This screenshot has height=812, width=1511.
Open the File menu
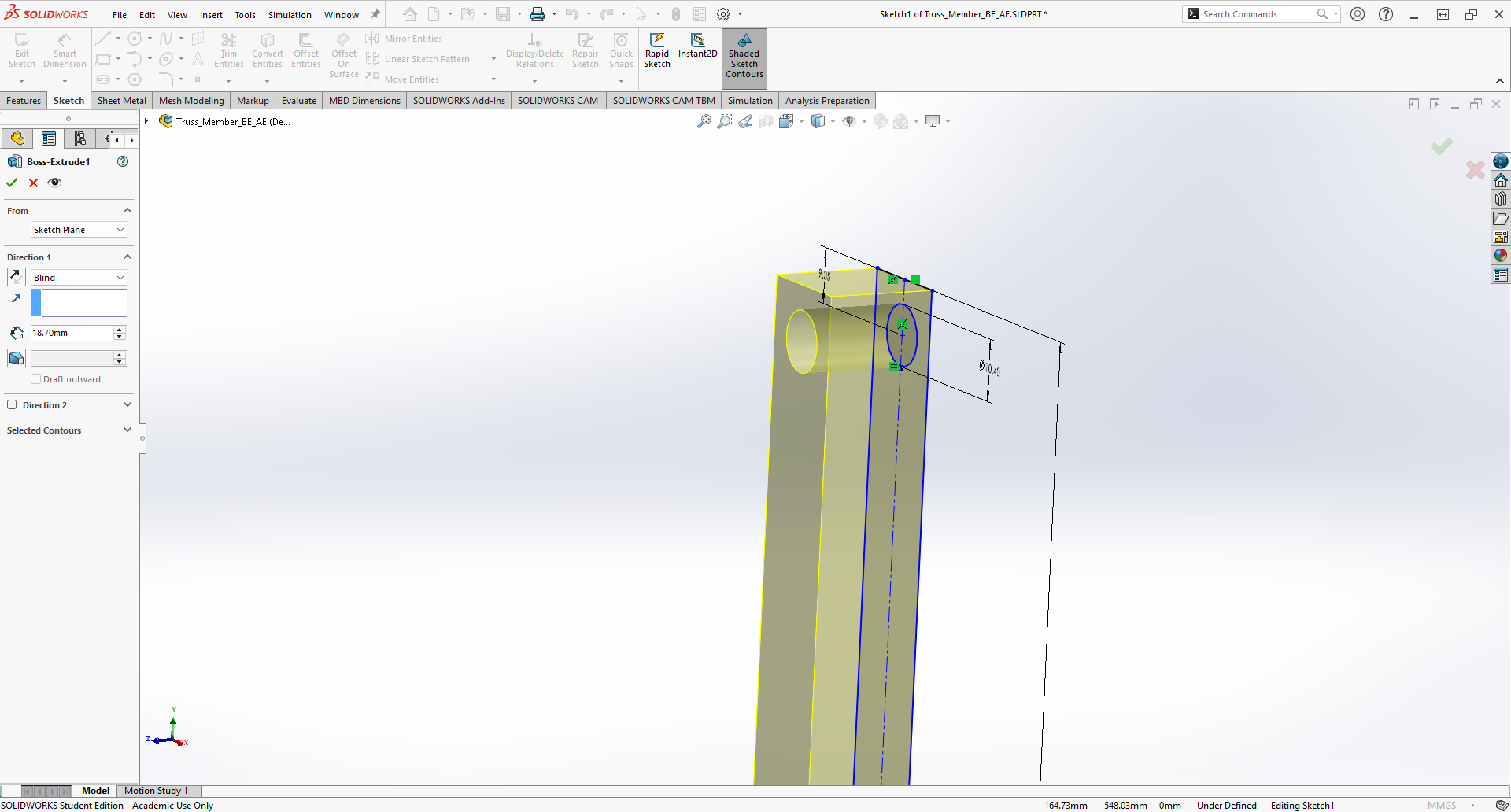coord(120,15)
